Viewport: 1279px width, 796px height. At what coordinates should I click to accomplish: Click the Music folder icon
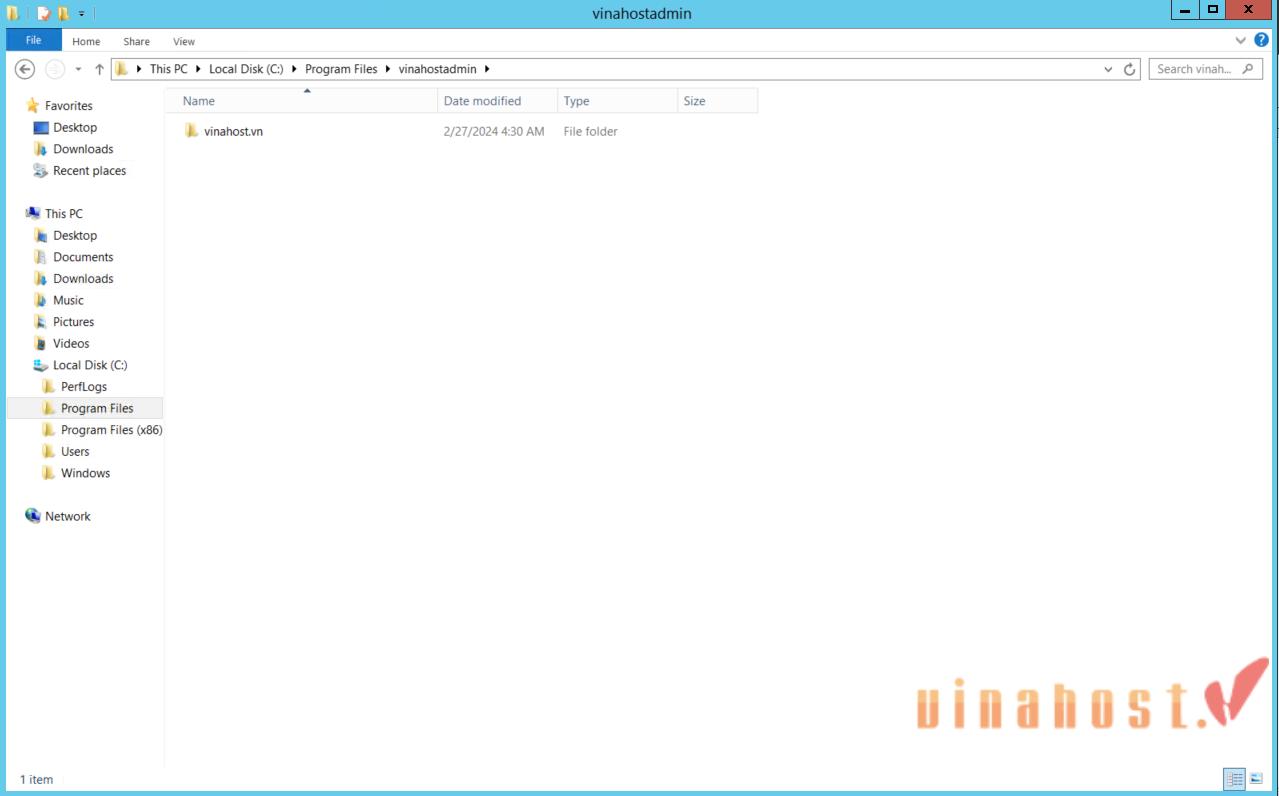(40, 300)
